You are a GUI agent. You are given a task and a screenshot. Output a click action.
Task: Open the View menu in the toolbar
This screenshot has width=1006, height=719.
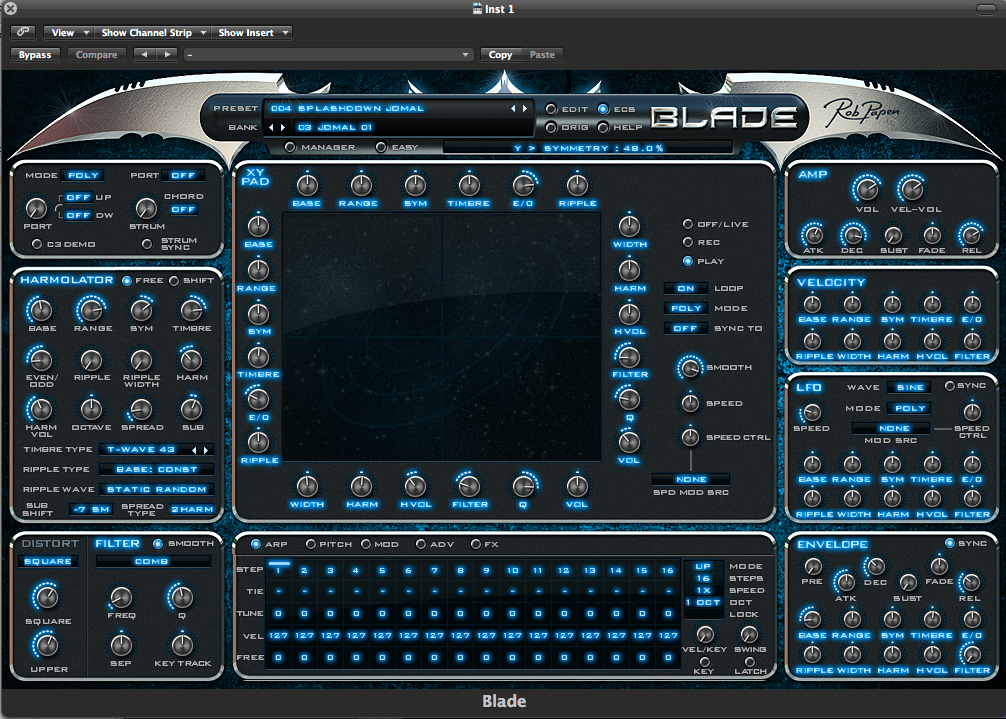click(66, 31)
